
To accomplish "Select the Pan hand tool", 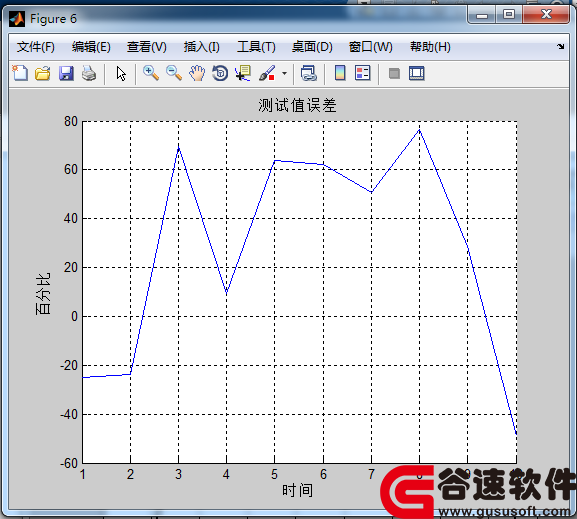I will tap(197, 73).
